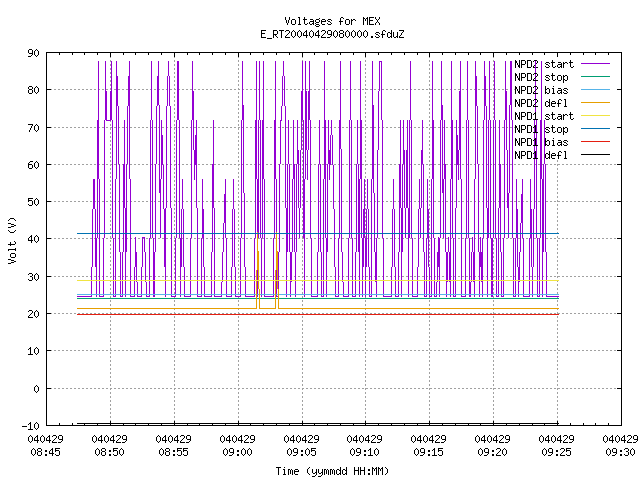Click the green NPD2 stop legend line sample
Image resolution: width=640 pixels, height=480 pixels.
(595, 76)
